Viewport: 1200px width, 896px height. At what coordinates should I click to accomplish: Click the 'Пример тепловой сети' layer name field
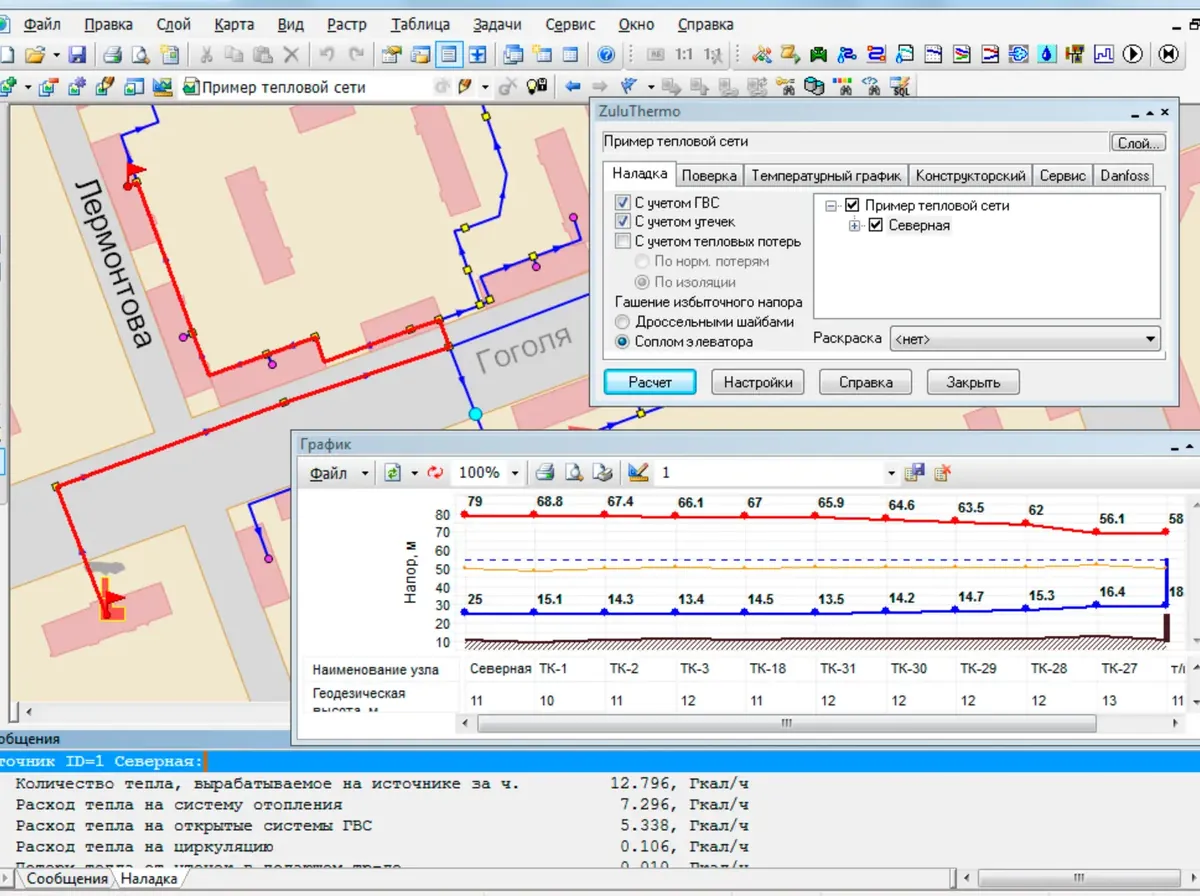coord(855,142)
